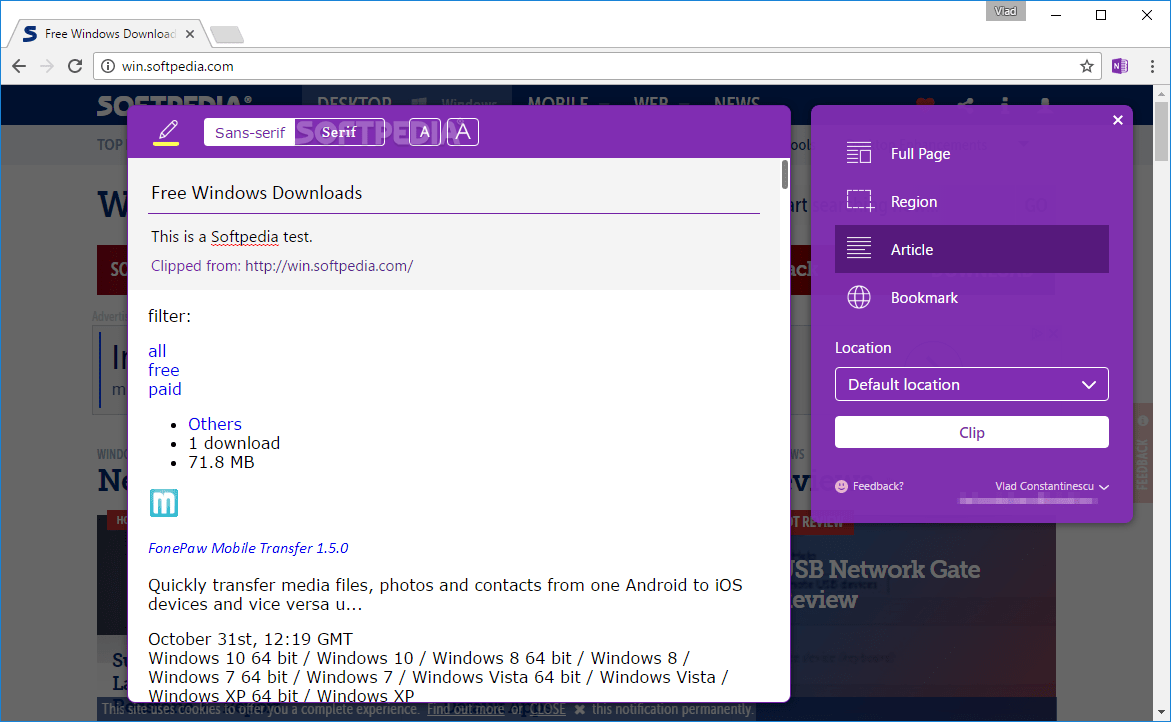Open a new browser tab
Screen dimensions: 1171x722
[x=226, y=34]
